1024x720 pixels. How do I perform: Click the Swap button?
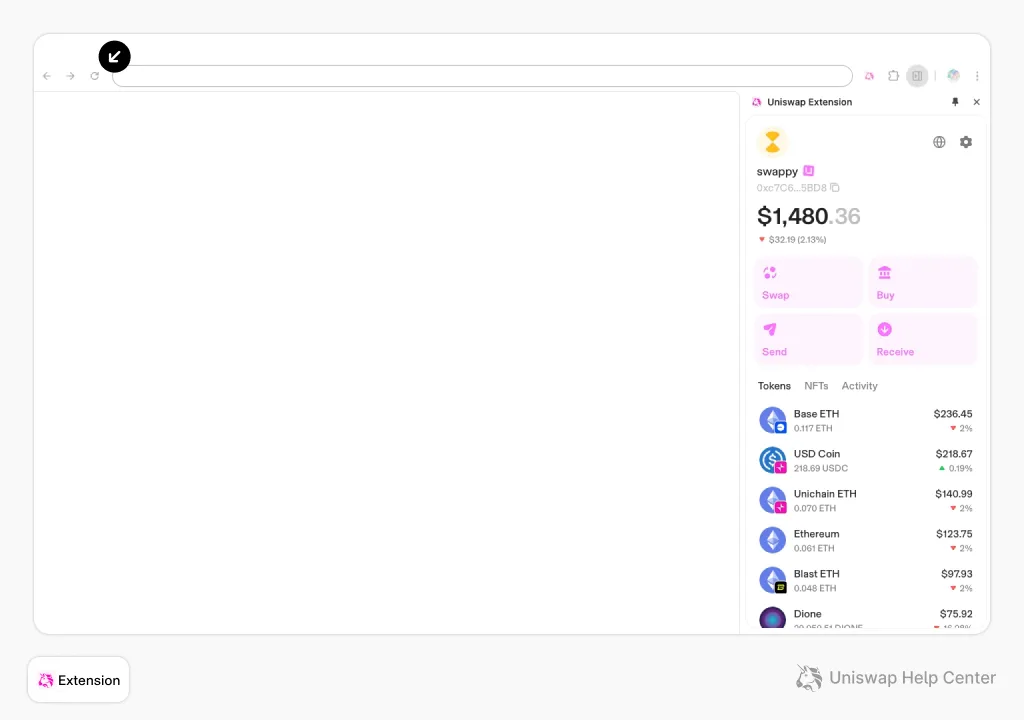point(809,283)
